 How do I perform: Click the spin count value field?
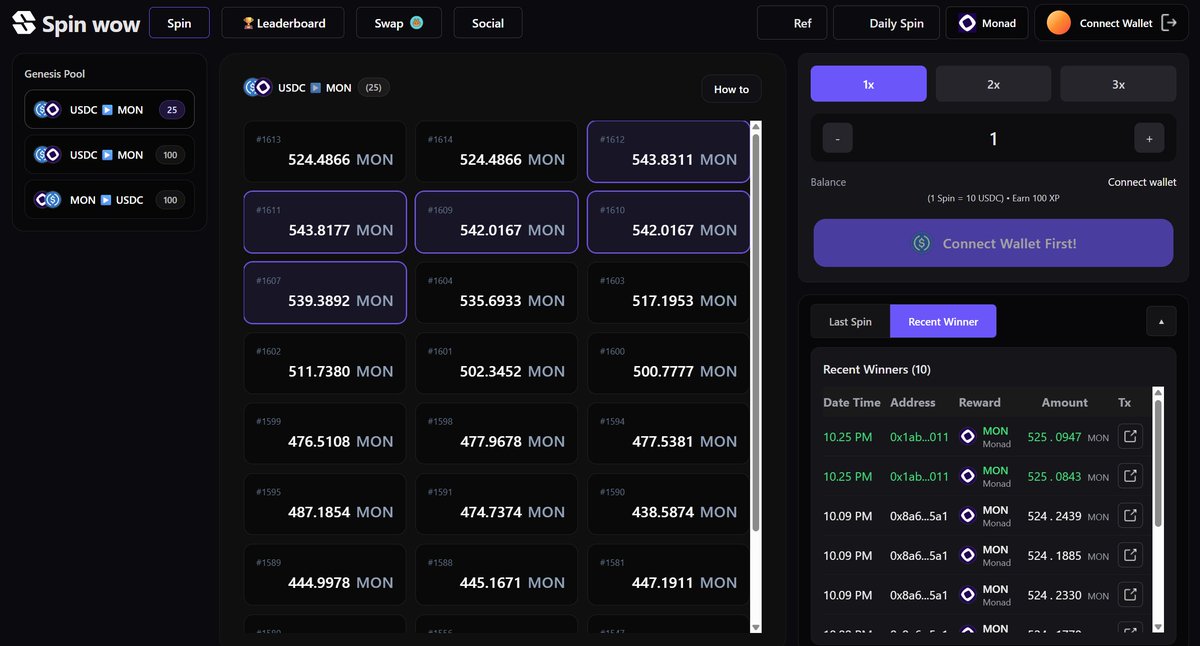pos(993,139)
